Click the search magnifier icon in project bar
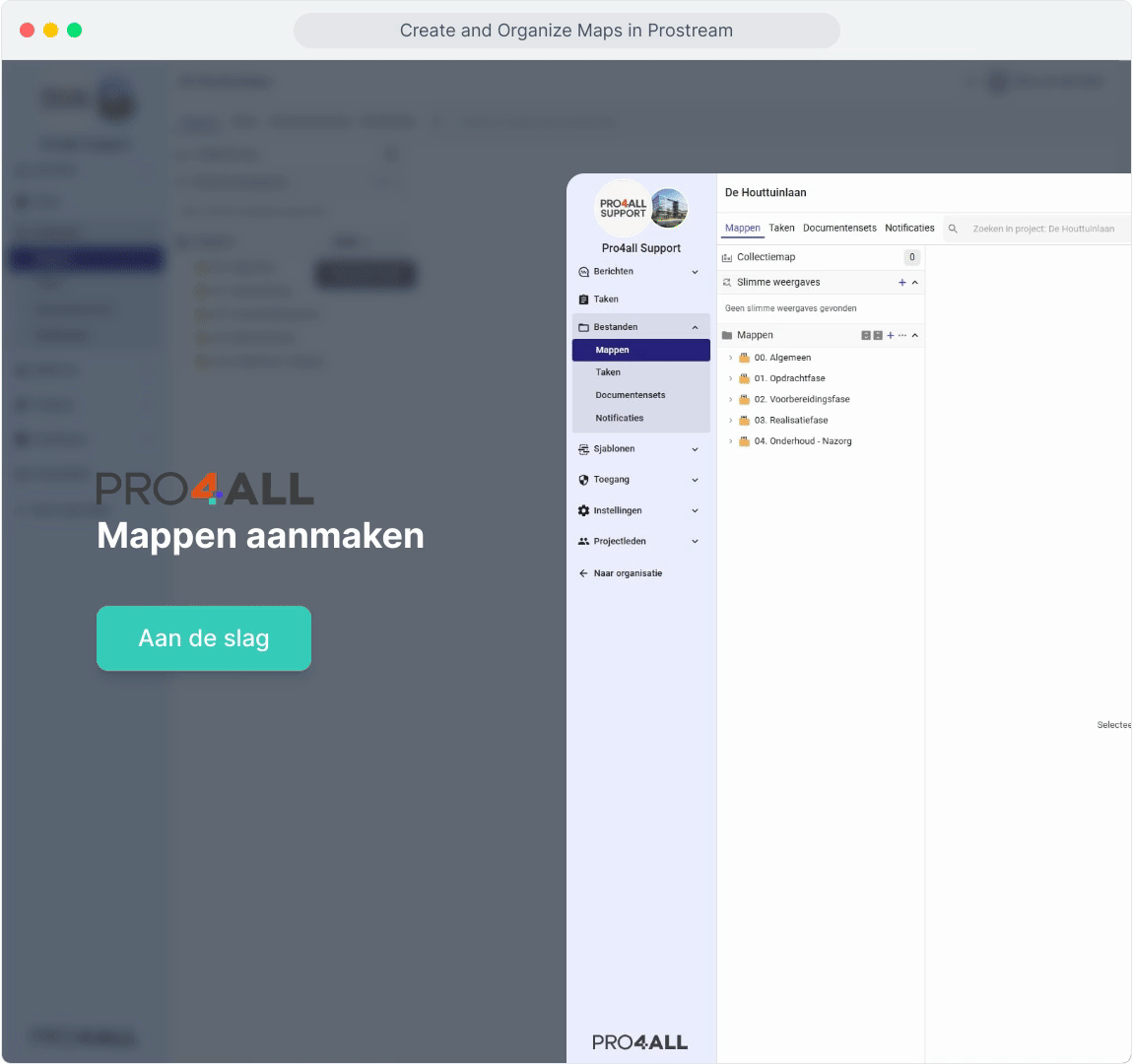Image resolution: width=1133 pixels, height=1064 pixels. tap(953, 229)
